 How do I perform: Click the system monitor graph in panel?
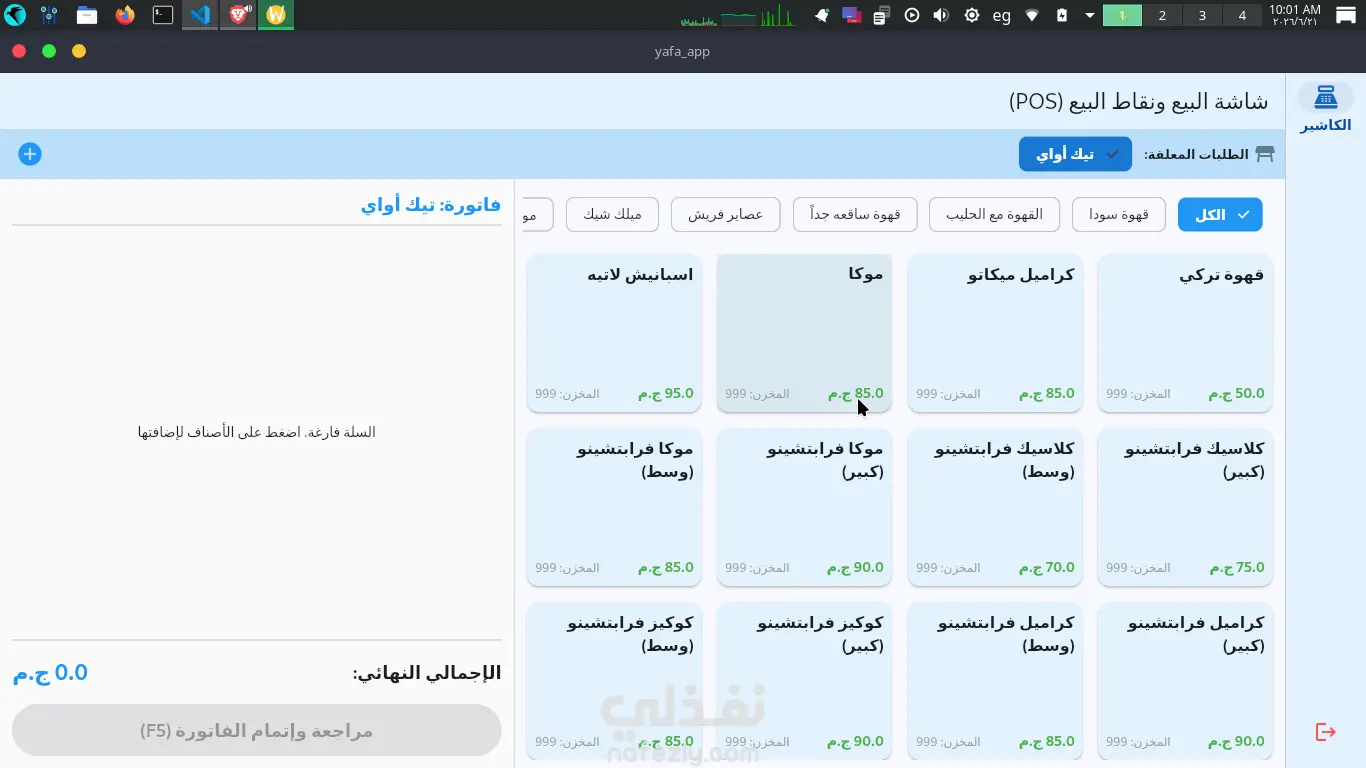(x=738, y=15)
